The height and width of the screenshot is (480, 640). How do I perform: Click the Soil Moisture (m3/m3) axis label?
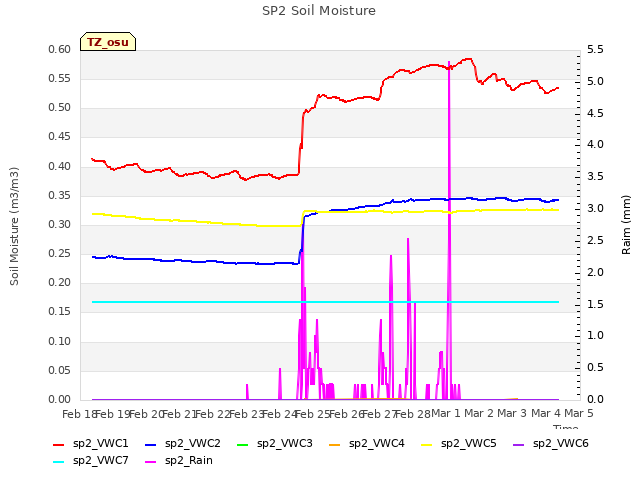coord(14,226)
